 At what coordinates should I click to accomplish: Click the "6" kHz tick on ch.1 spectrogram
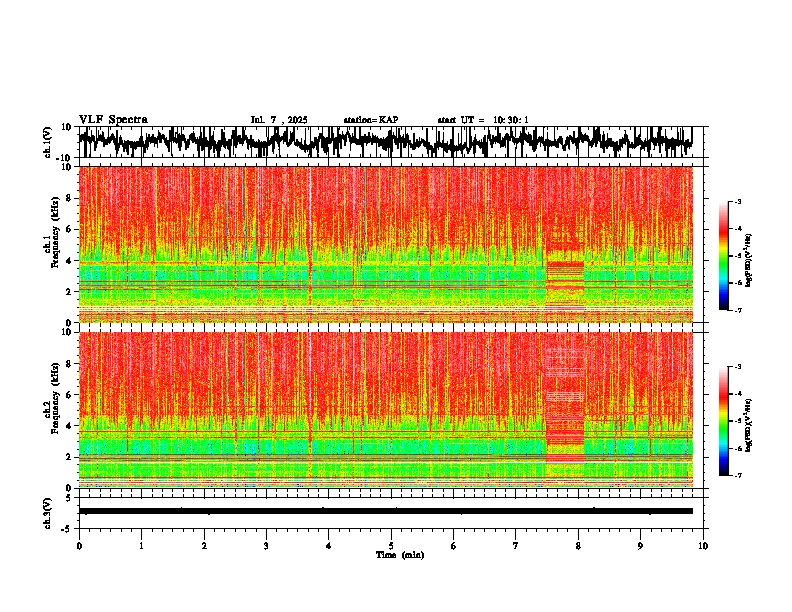tap(70, 229)
